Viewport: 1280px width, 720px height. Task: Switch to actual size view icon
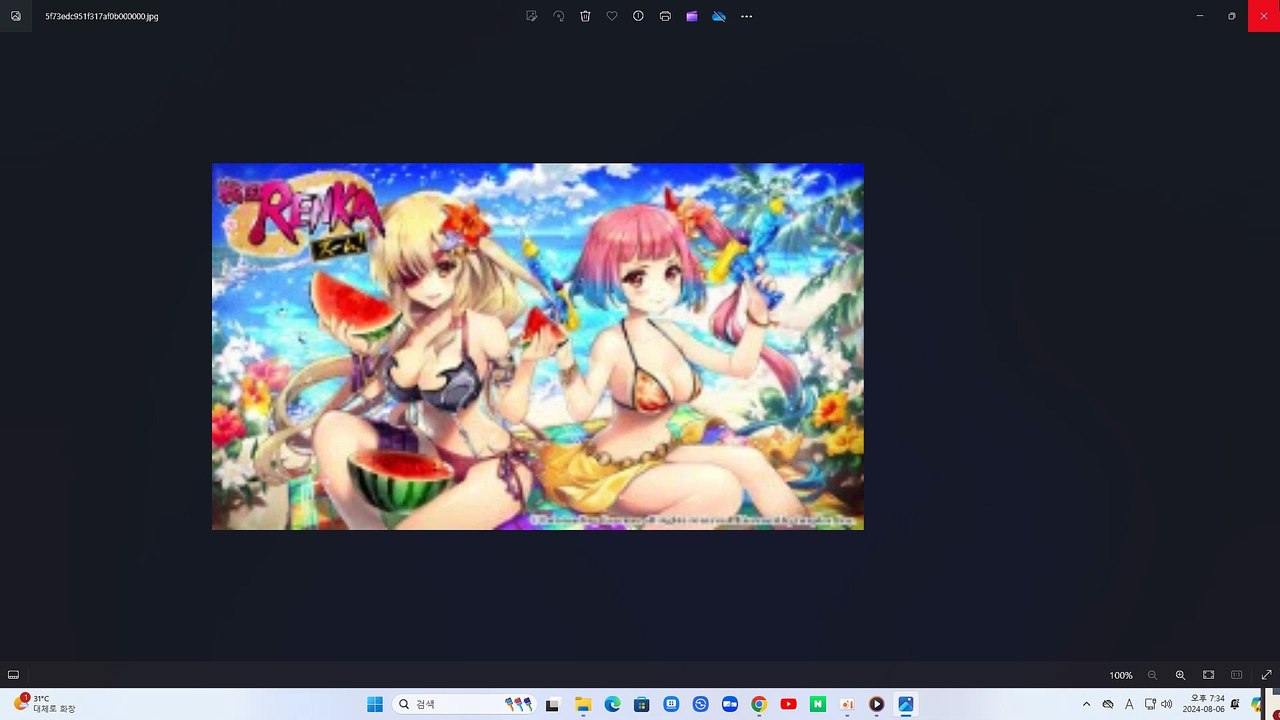(x=1237, y=675)
